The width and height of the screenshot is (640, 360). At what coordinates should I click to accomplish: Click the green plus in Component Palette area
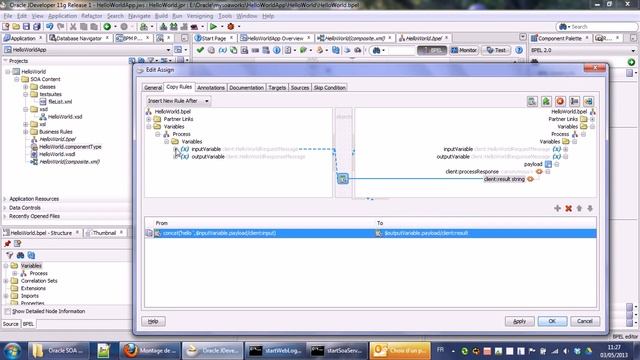631,62
